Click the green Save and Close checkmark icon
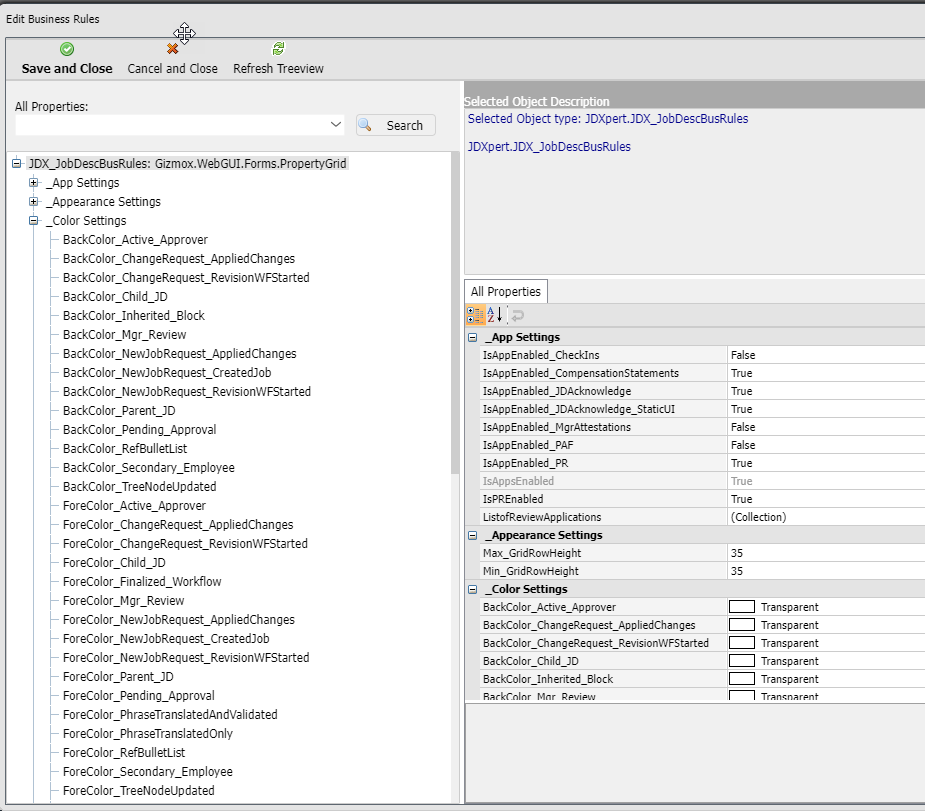 click(67, 49)
